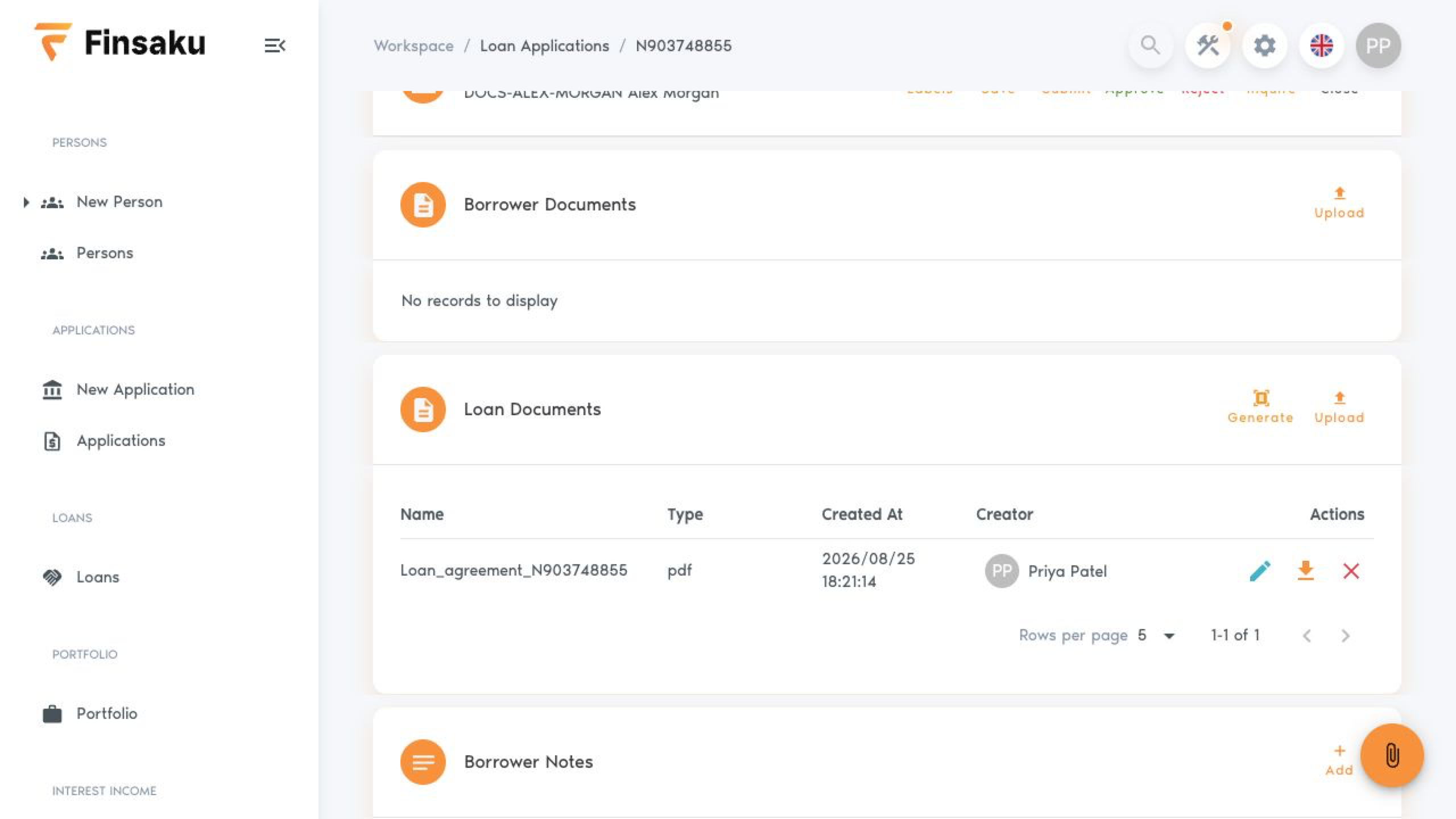Click the Borrower Notes heading
Screen dimensions: 1456x819
[x=528, y=762]
